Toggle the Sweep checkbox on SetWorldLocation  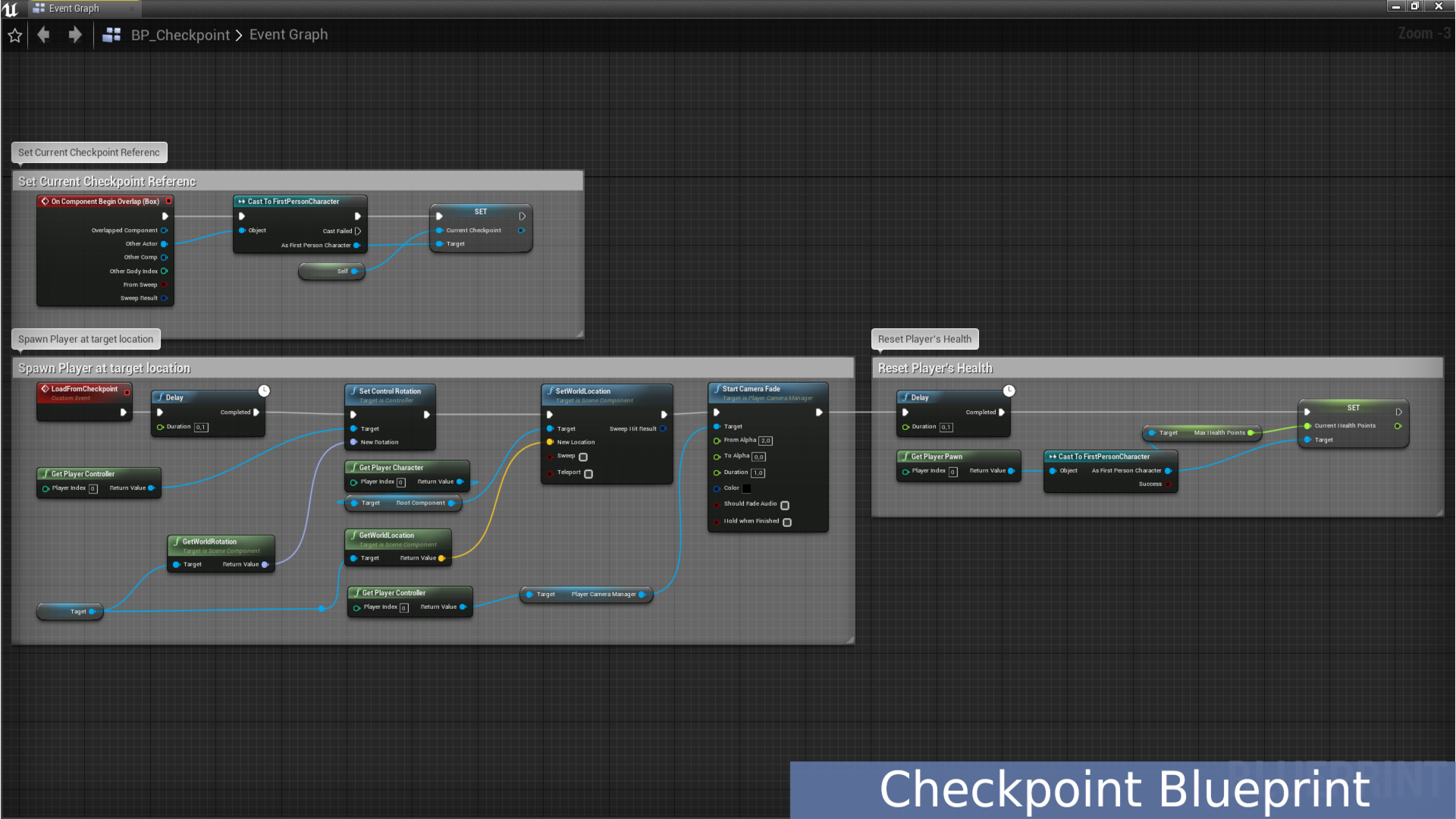(582, 457)
